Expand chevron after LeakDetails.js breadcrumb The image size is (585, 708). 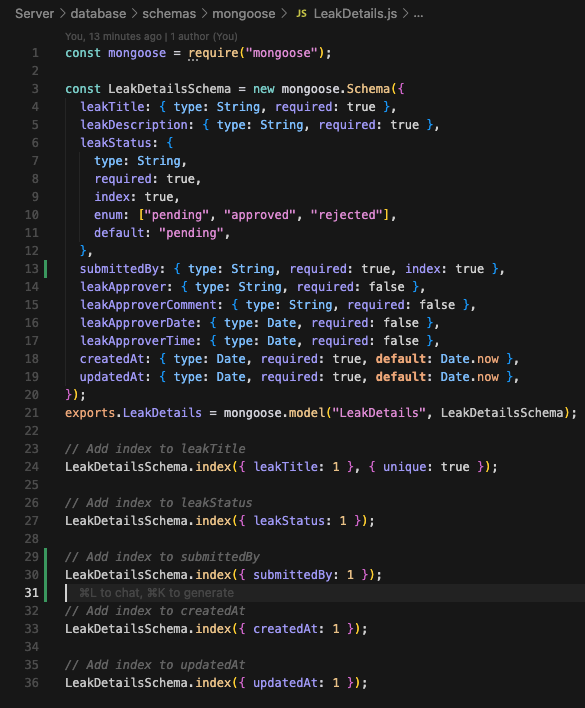click(x=405, y=14)
